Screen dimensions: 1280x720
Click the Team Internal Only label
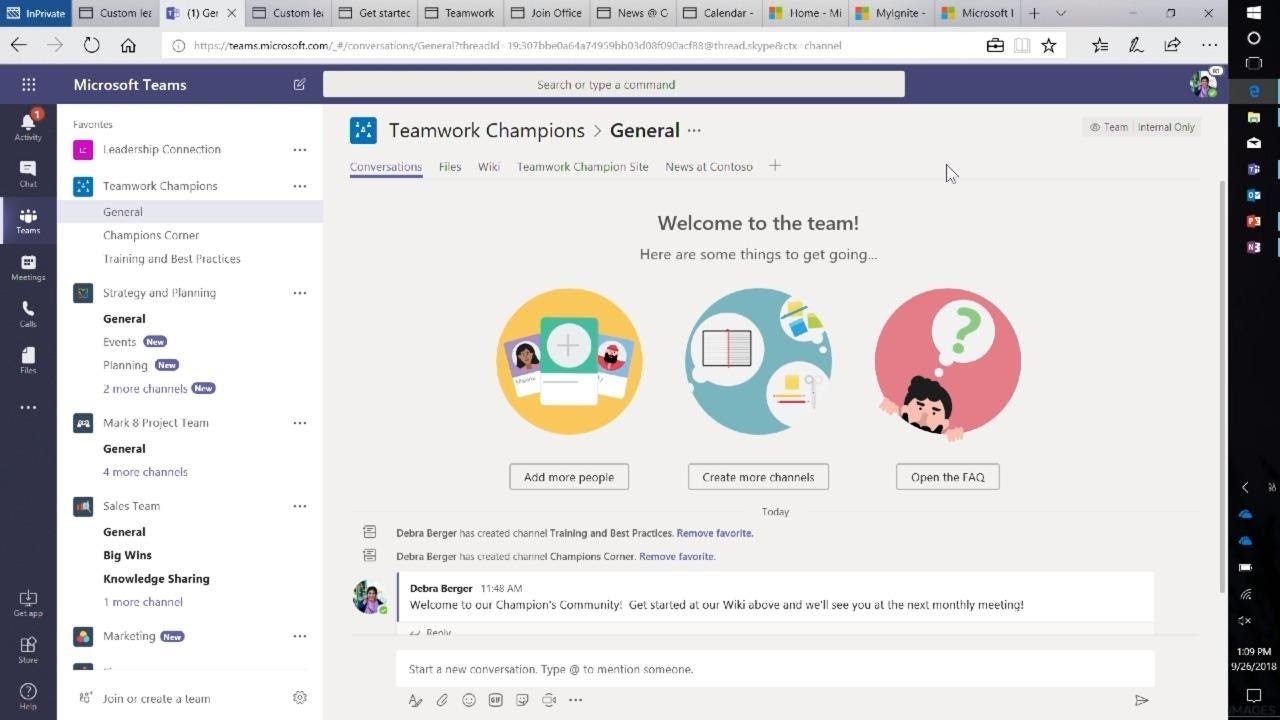[x=1142, y=127]
